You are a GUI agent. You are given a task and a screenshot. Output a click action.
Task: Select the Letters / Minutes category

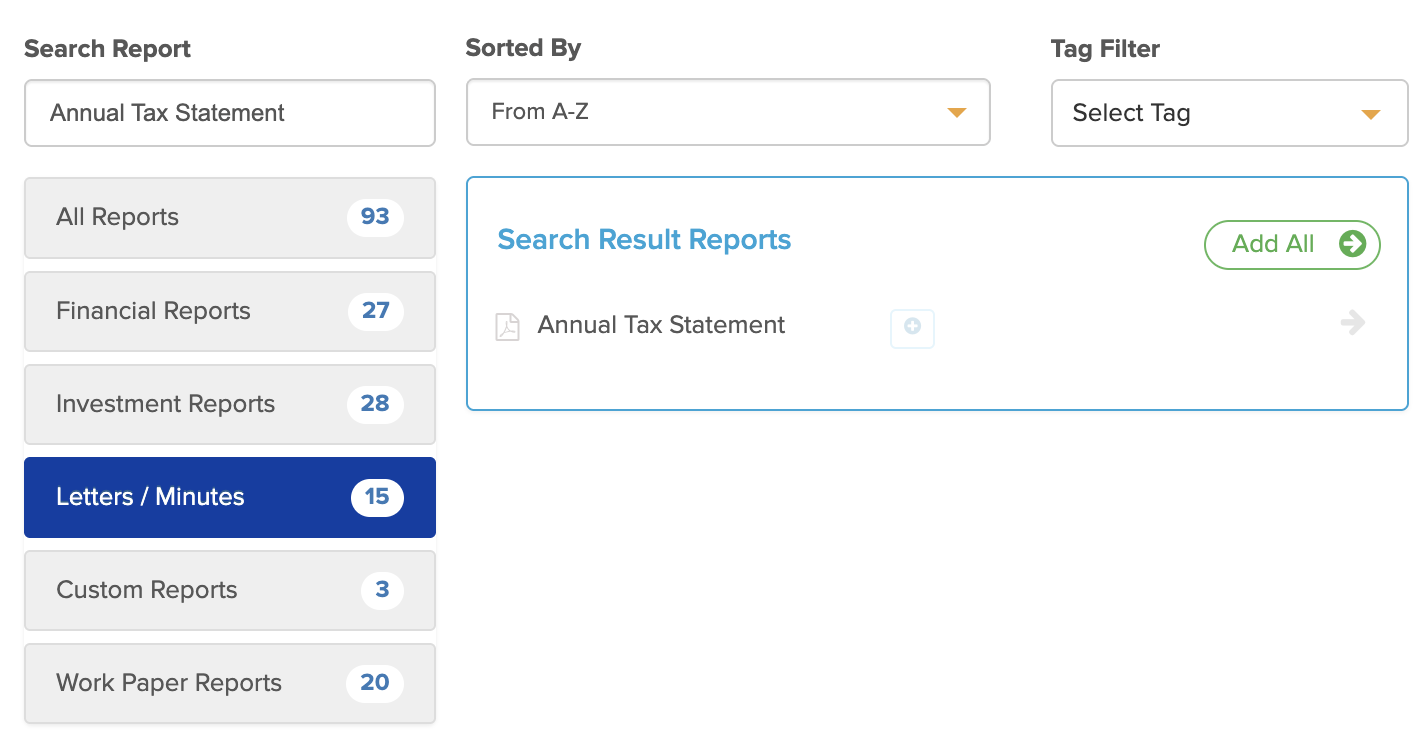point(230,497)
